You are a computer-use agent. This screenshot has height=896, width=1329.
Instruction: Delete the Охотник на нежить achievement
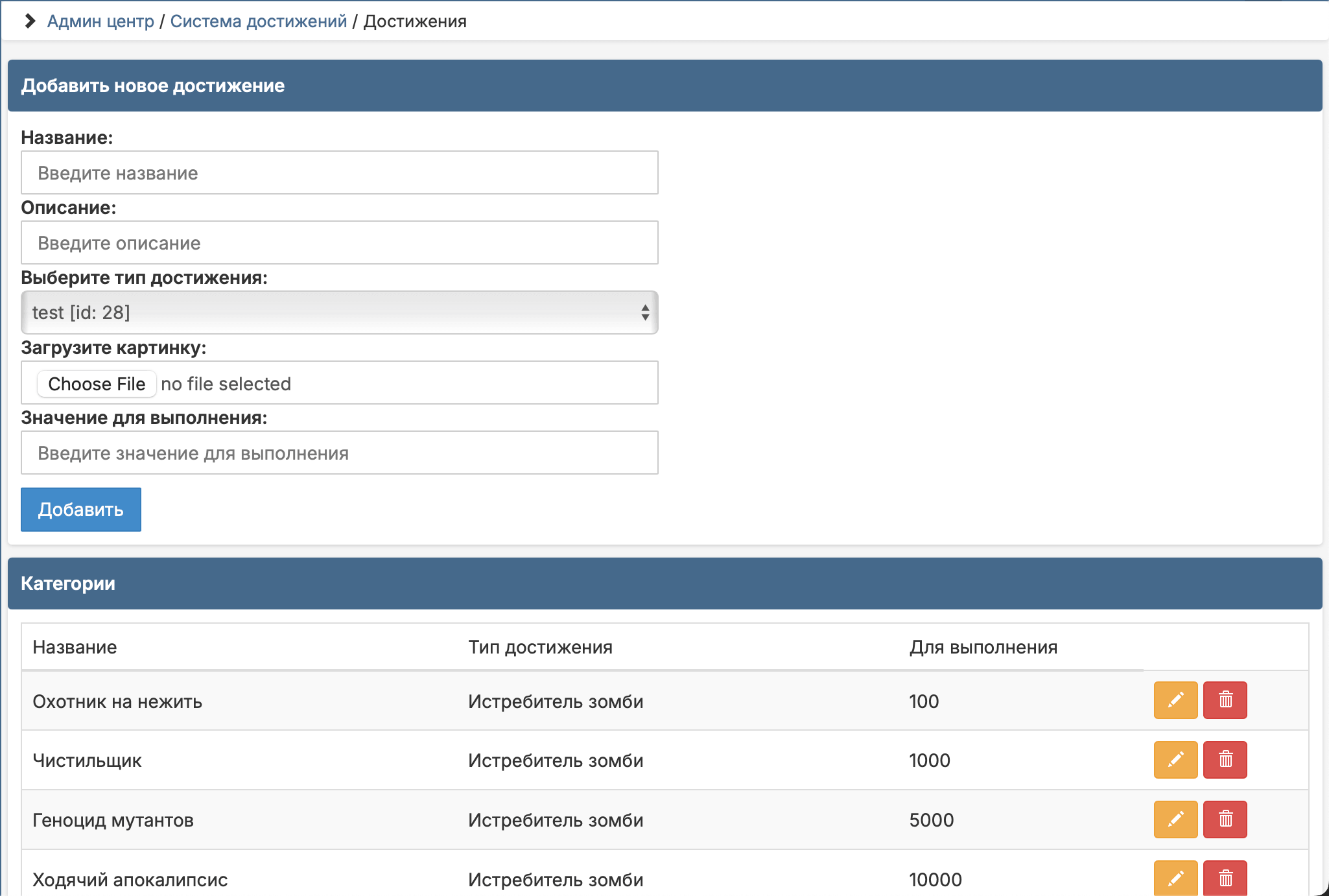tap(1225, 700)
